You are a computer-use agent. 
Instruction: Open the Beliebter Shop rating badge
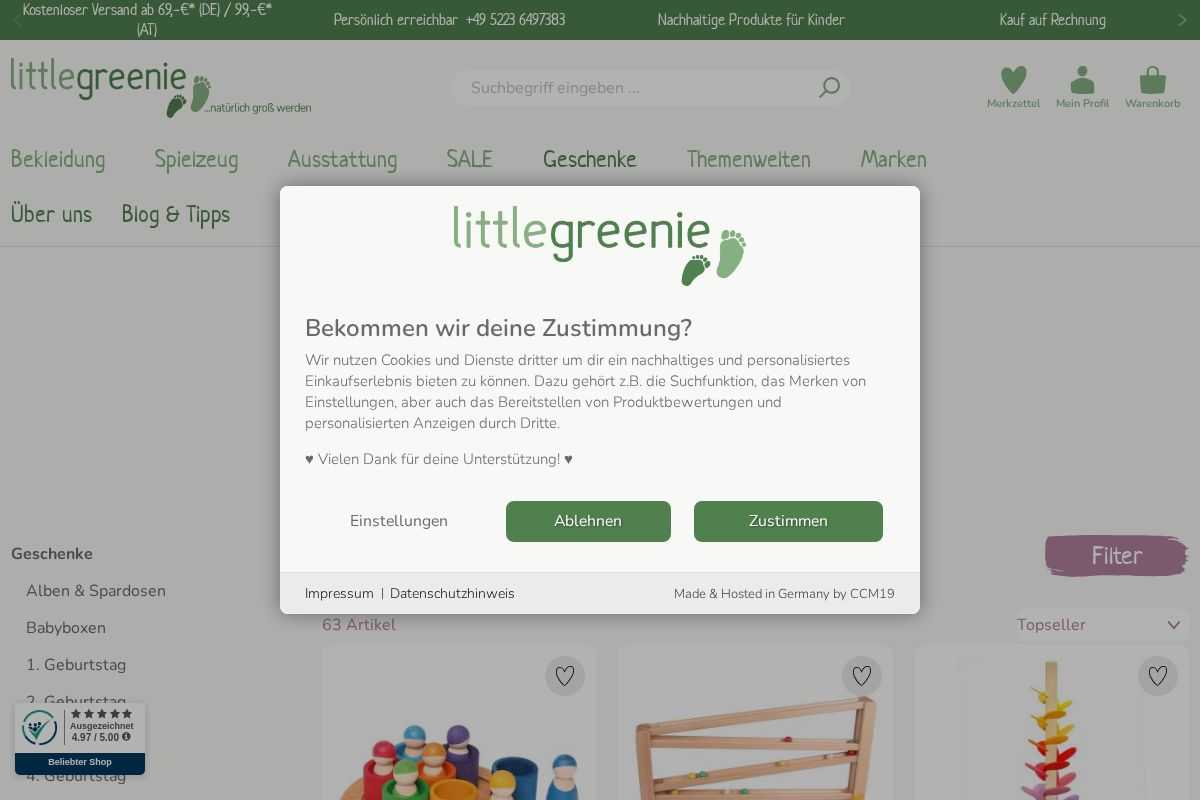pyautogui.click(x=80, y=739)
